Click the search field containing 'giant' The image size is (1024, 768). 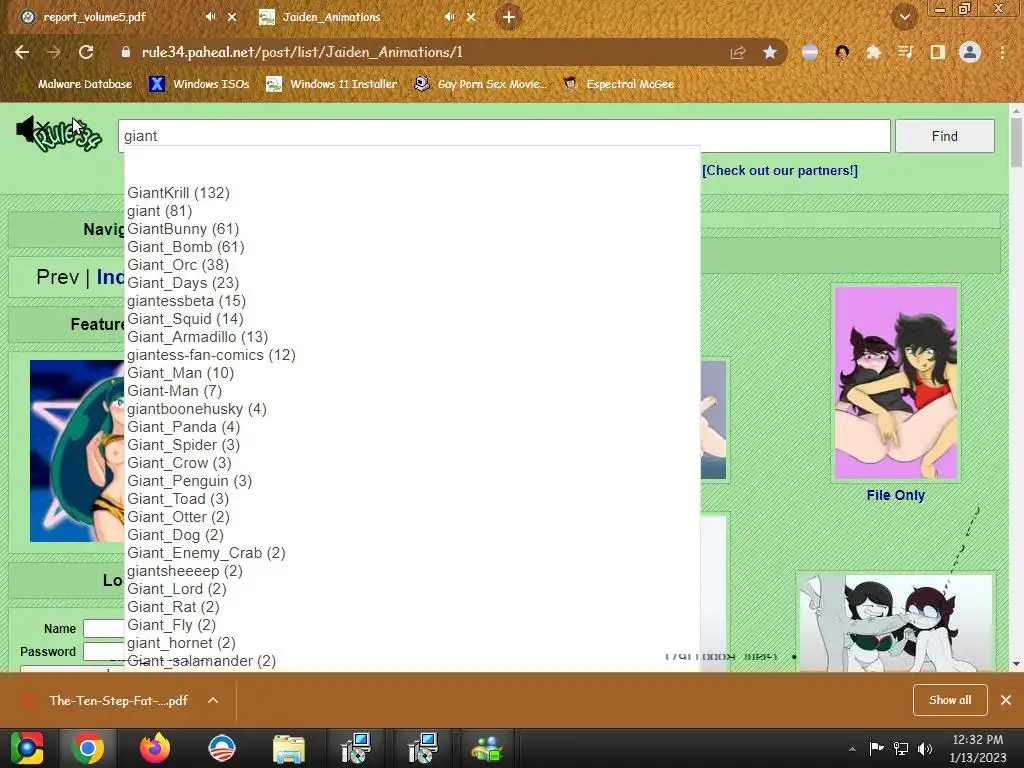point(504,136)
